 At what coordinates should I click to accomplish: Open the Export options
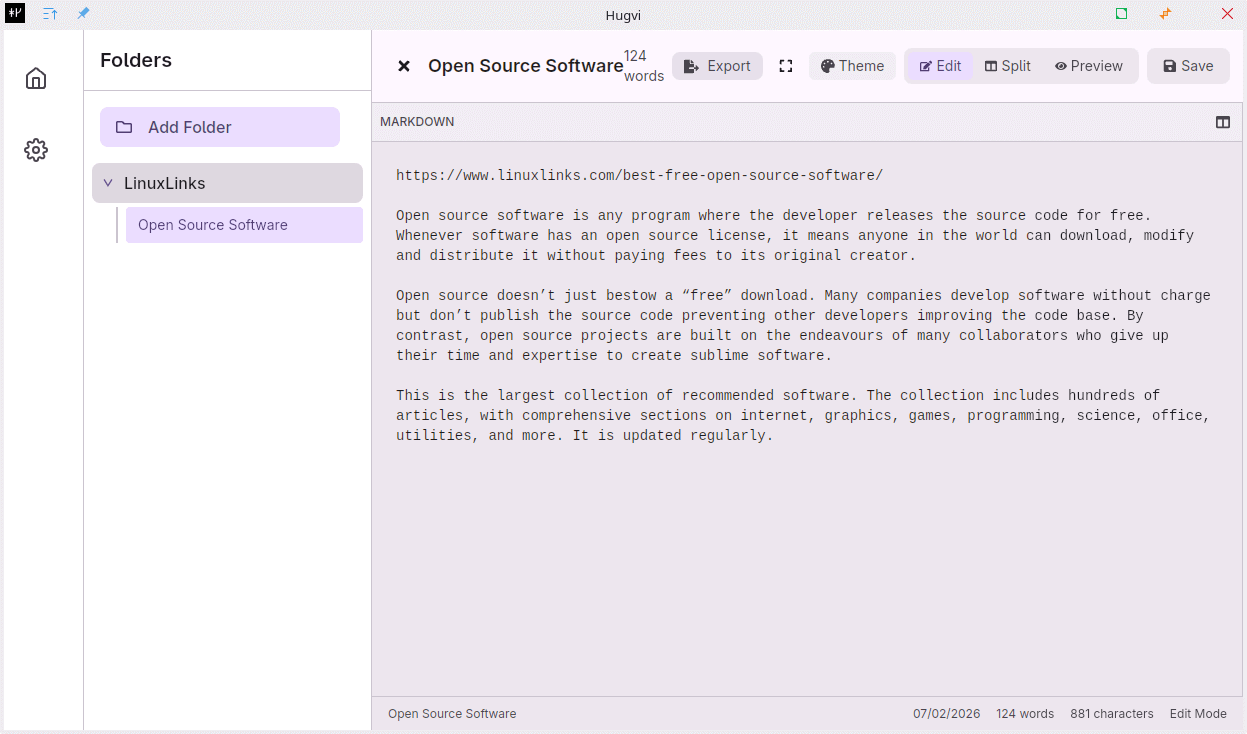pyautogui.click(x=717, y=66)
